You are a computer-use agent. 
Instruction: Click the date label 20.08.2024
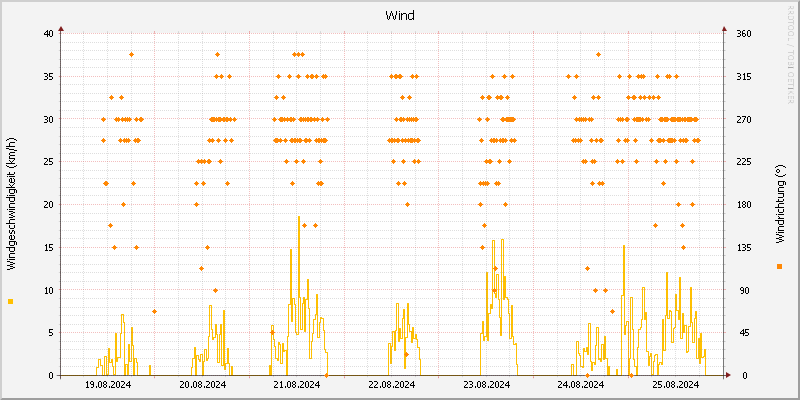coord(203,384)
